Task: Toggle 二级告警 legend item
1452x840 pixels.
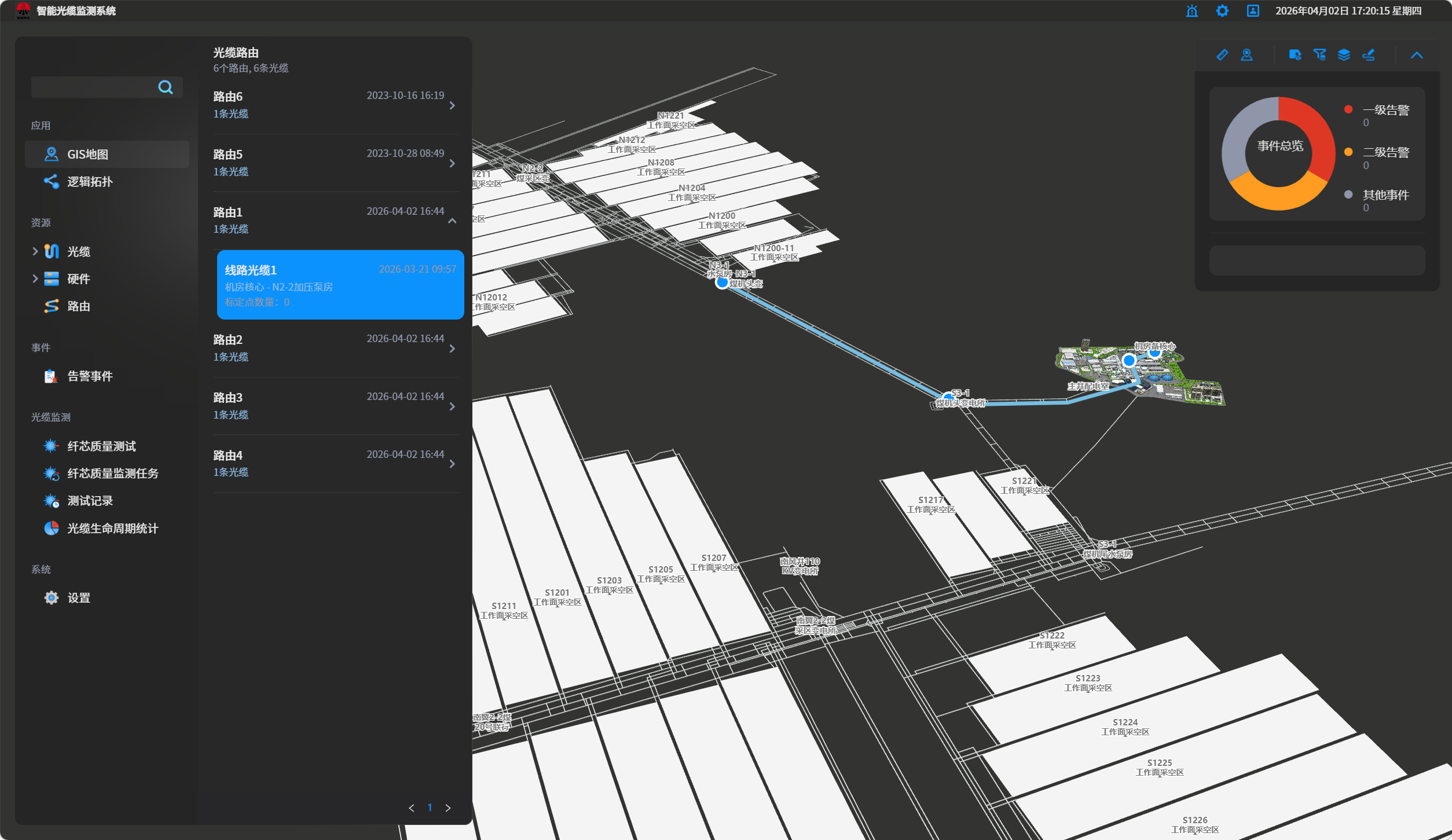Action: [x=1385, y=152]
